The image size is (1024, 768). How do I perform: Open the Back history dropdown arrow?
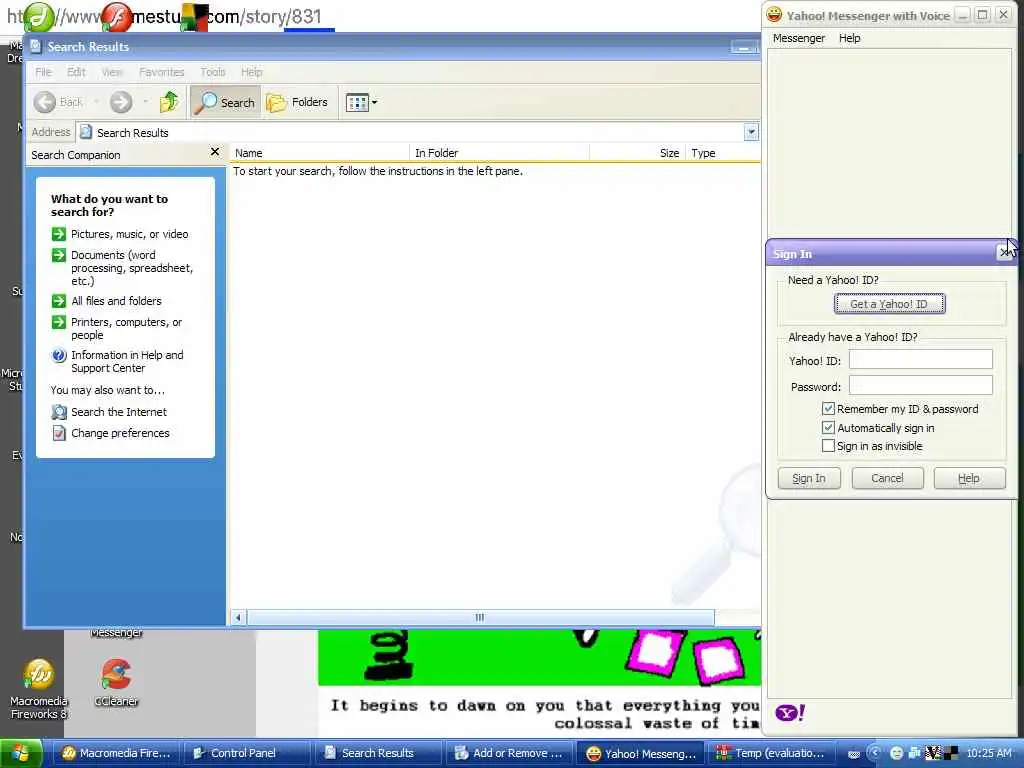(97, 102)
